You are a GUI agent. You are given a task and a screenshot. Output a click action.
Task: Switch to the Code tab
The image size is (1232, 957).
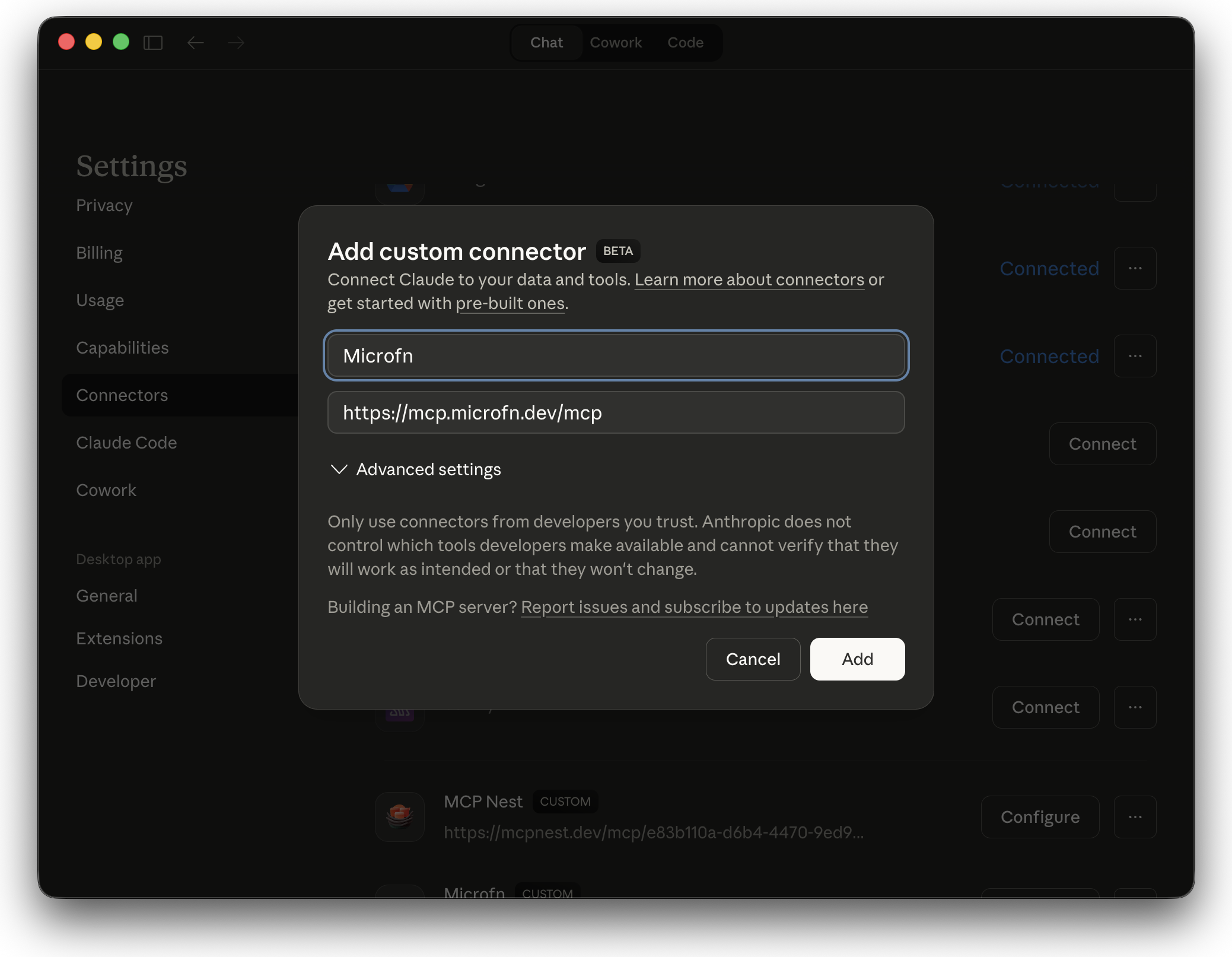pos(685,43)
